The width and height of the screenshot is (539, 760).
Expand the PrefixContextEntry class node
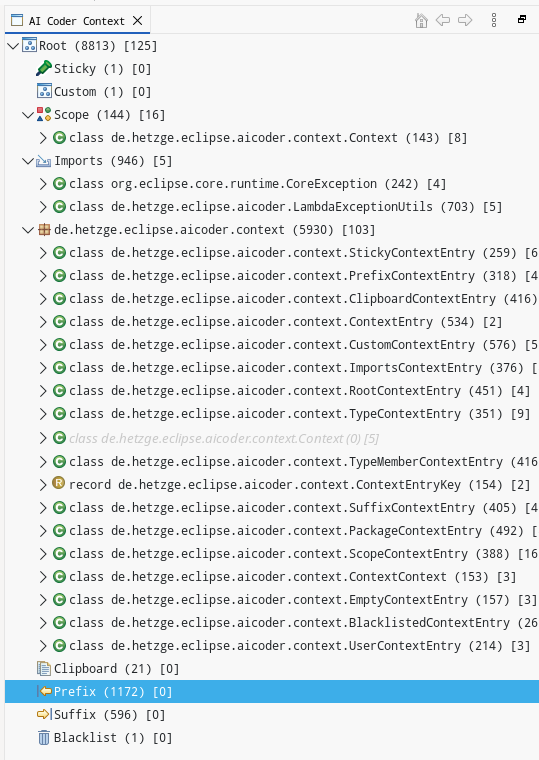tap(43, 276)
